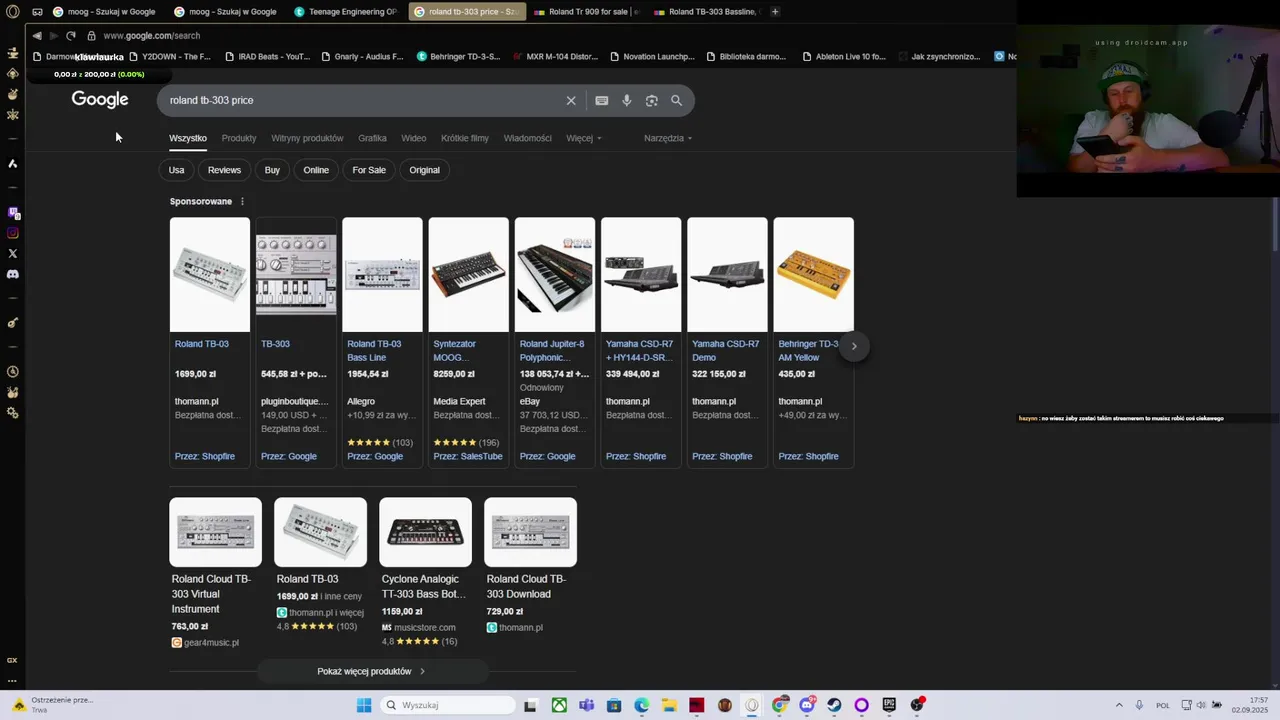Apply the Reviews filter chip
The width and height of the screenshot is (1280, 720).
click(224, 170)
